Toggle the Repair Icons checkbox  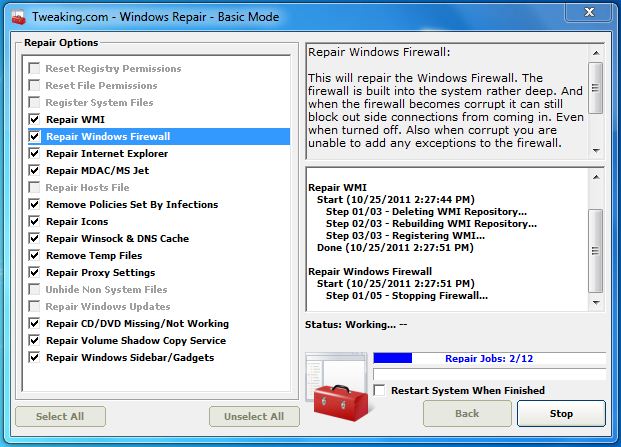tap(34, 221)
